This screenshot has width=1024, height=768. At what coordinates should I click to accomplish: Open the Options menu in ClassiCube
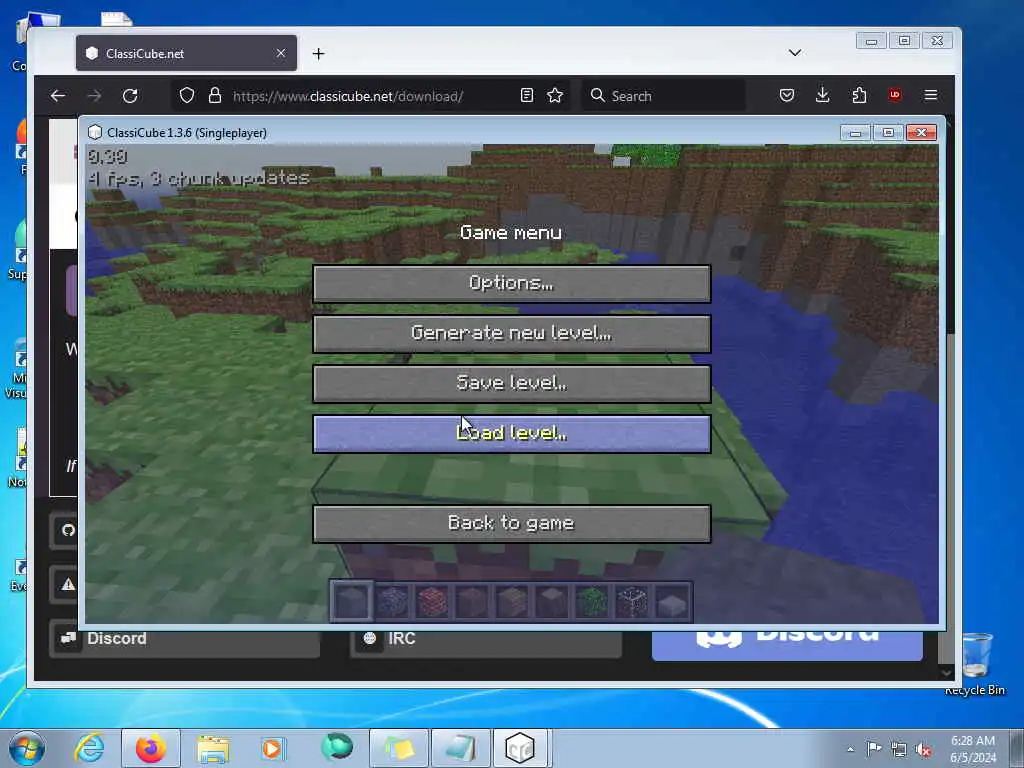(x=511, y=283)
